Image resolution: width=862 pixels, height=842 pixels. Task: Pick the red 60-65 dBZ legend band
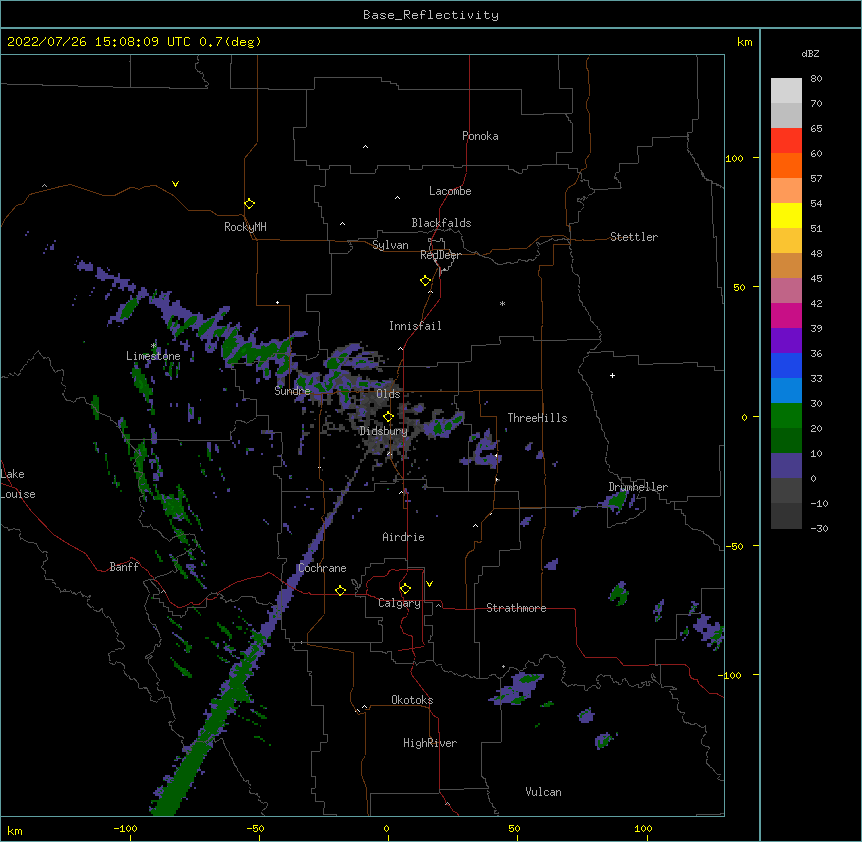[786, 141]
